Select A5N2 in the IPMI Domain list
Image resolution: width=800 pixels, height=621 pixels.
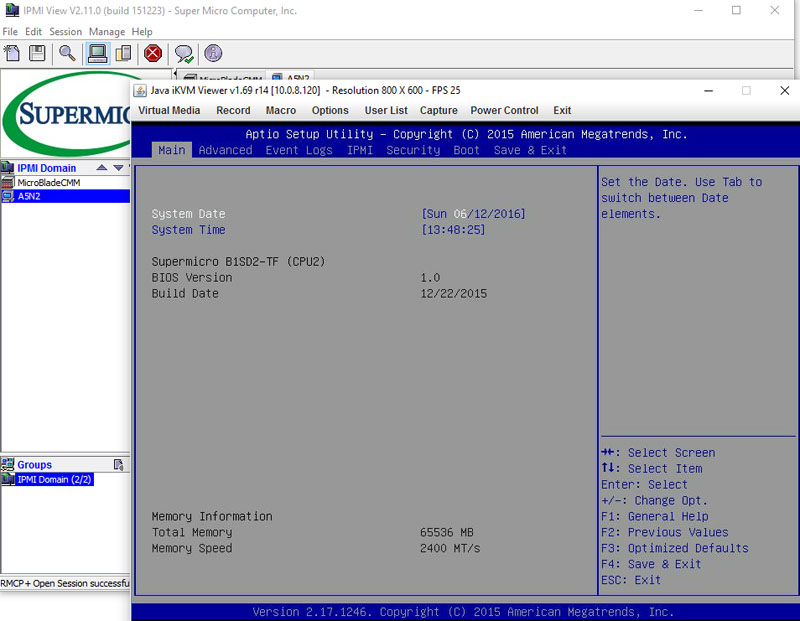point(65,196)
